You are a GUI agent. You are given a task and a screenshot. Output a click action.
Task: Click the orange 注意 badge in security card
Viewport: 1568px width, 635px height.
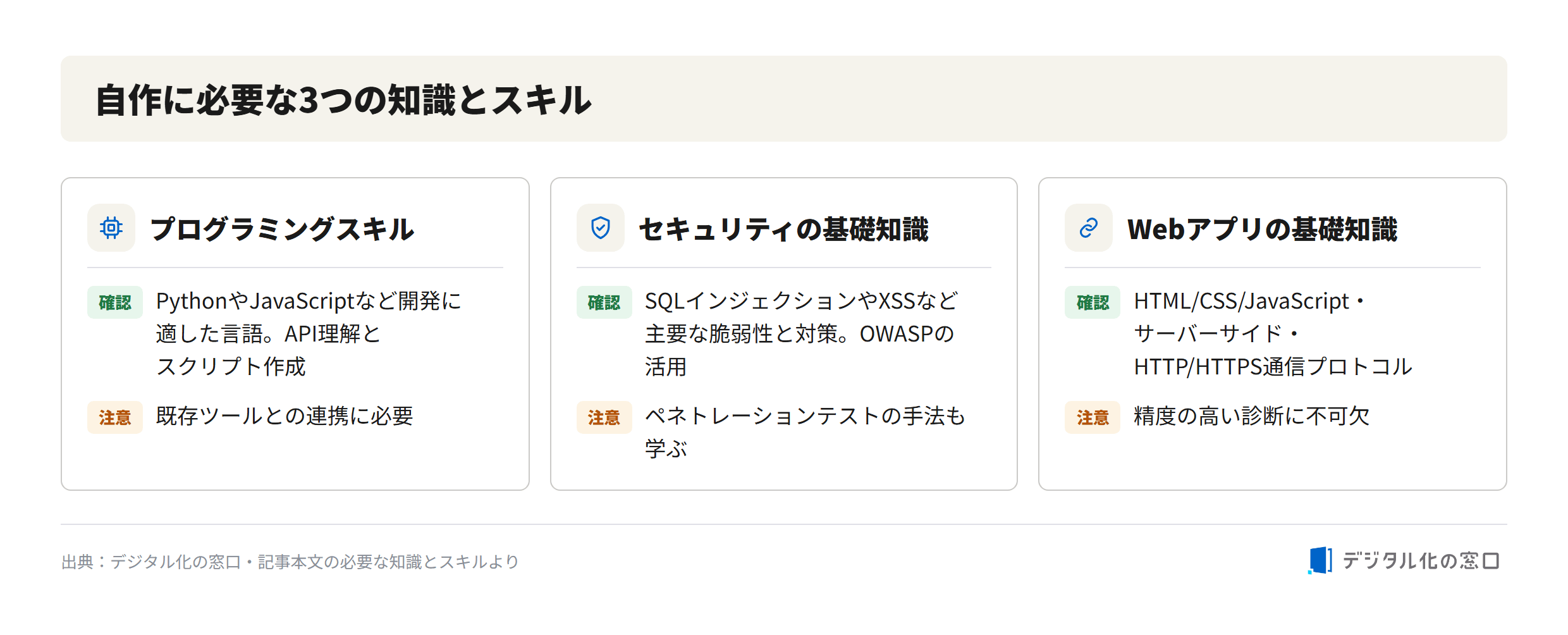click(604, 417)
